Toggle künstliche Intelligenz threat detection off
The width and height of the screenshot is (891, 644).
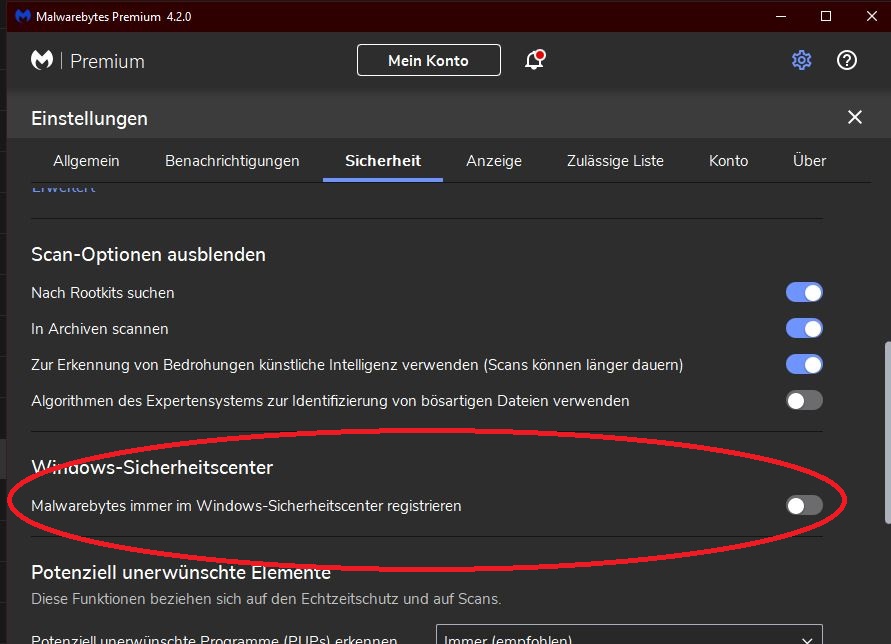click(x=804, y=364)
